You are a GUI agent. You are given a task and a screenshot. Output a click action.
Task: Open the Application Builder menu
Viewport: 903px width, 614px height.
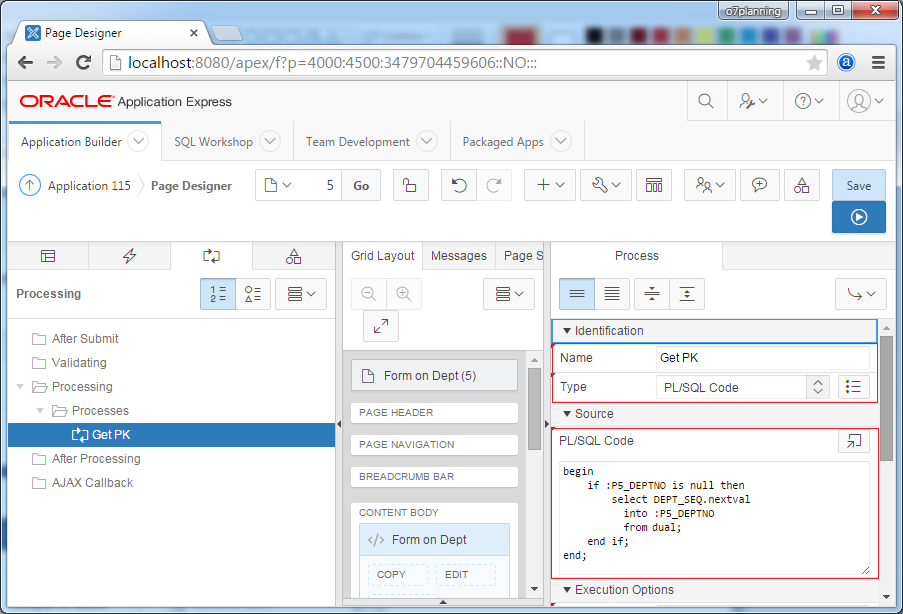138,141
